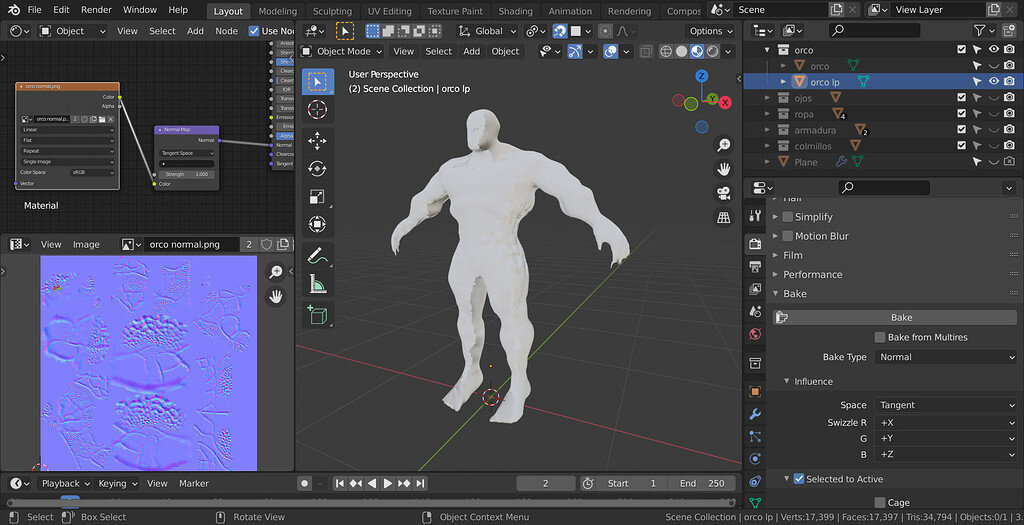The image size is (1024, 525).
Task: Select the Cursor tool
Action: pyautogui.click(x=318, y=110)
